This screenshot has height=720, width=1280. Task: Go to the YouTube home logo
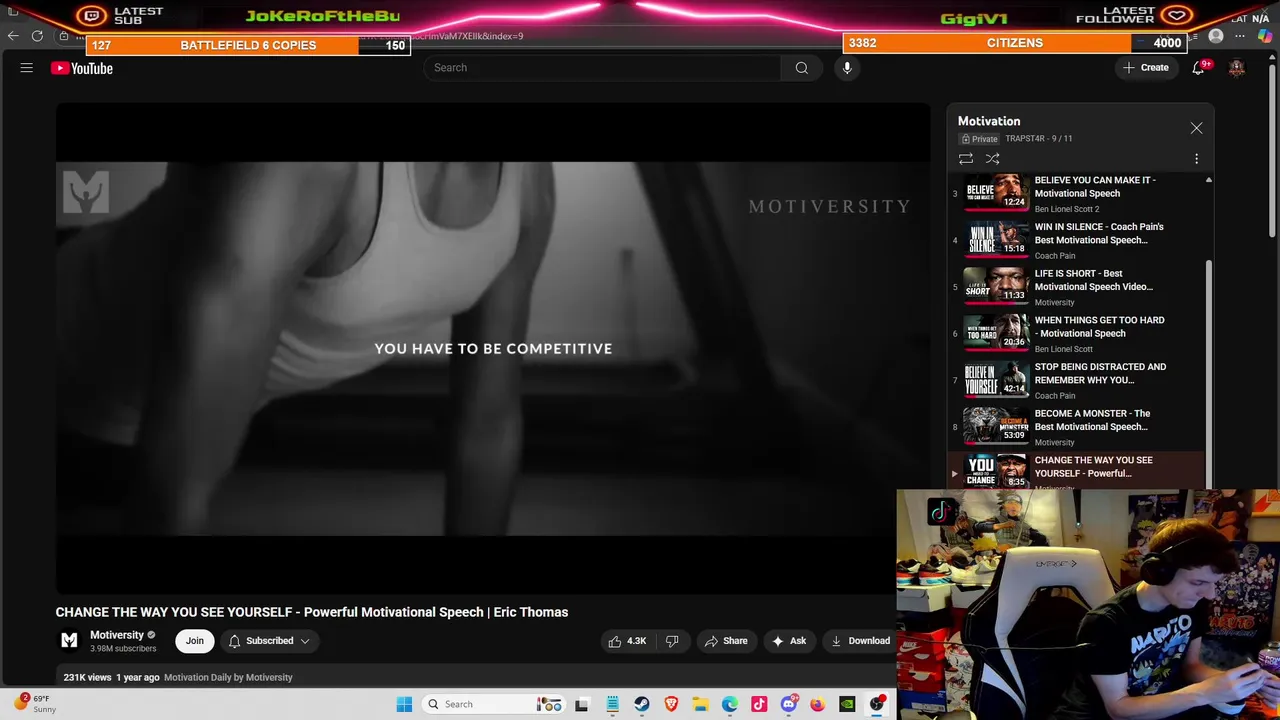point(82,68)
